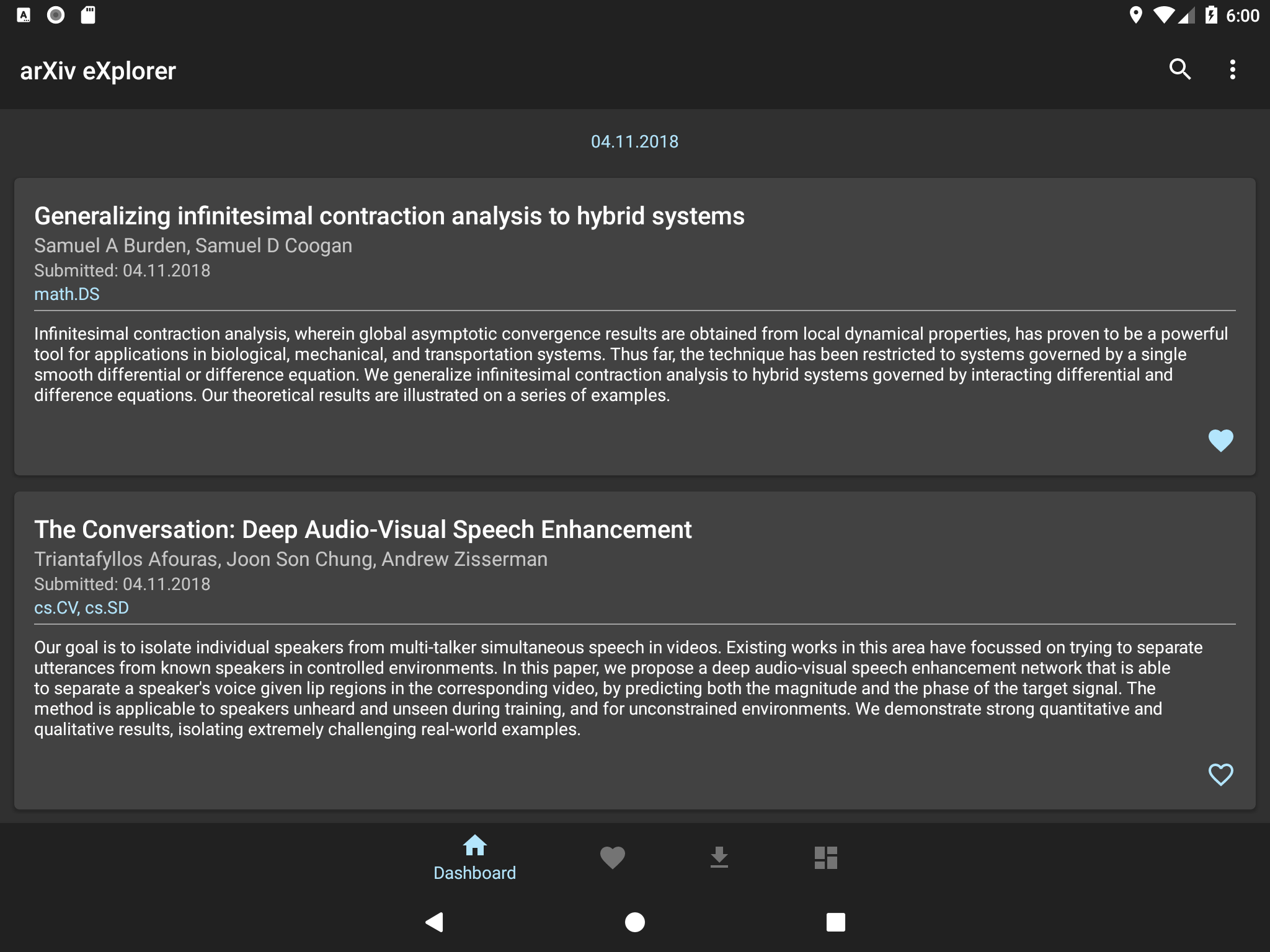This screenshot has height=952, width=1270.
Task: Open The Conversation paper title
Action: (x=363, y=530)
